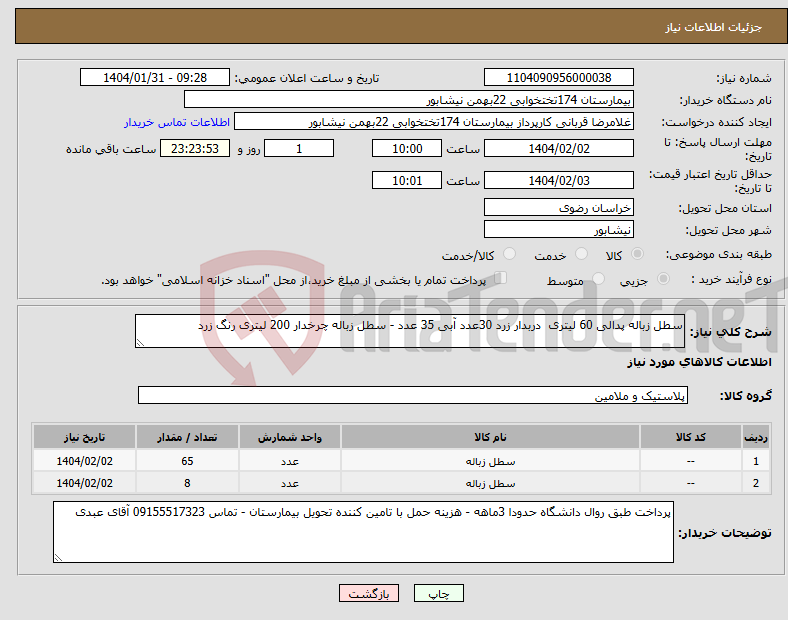The width and height of the screenshot is (788, 620).
Task: Click the delivery city field نیشابور
Action: [558, 230]
